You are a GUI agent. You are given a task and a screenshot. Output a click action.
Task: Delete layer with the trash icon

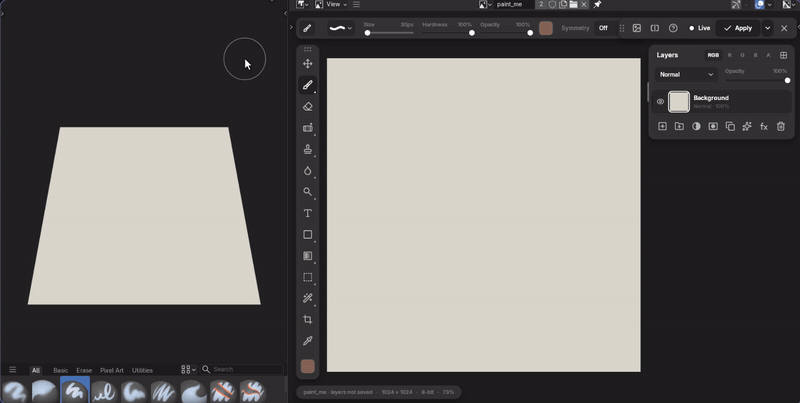pyautogui.click(x=781, y=127)
